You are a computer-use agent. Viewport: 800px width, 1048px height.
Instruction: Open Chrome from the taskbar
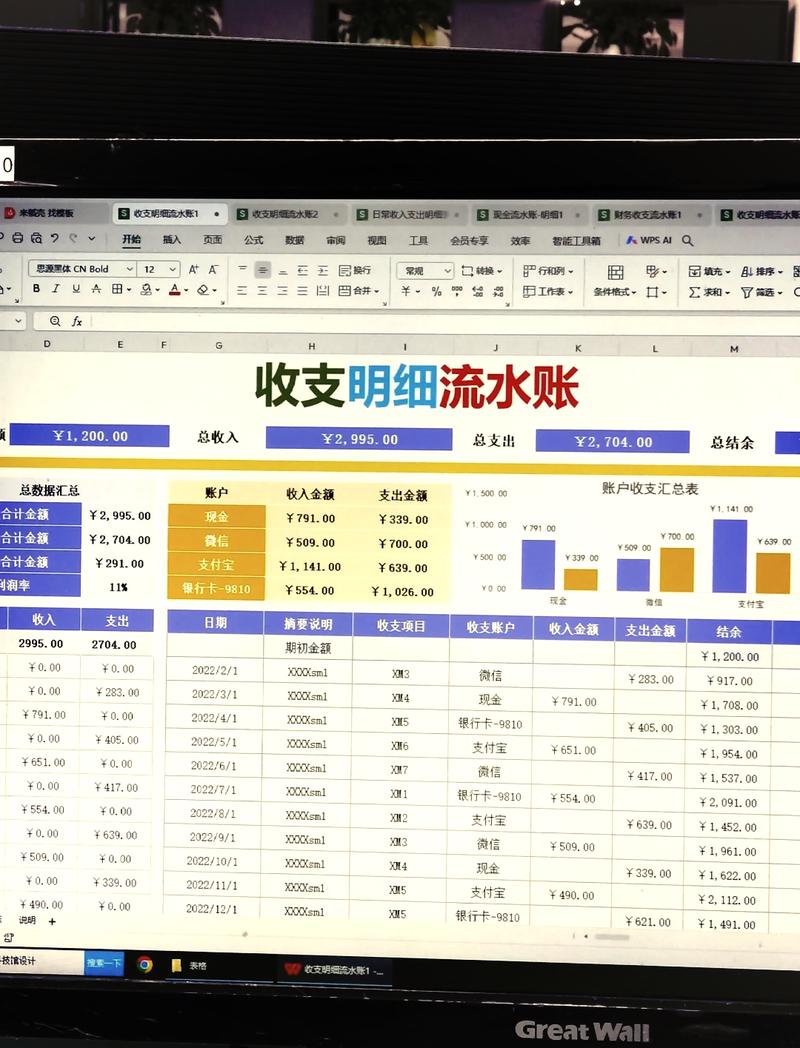tap(144, 964)
